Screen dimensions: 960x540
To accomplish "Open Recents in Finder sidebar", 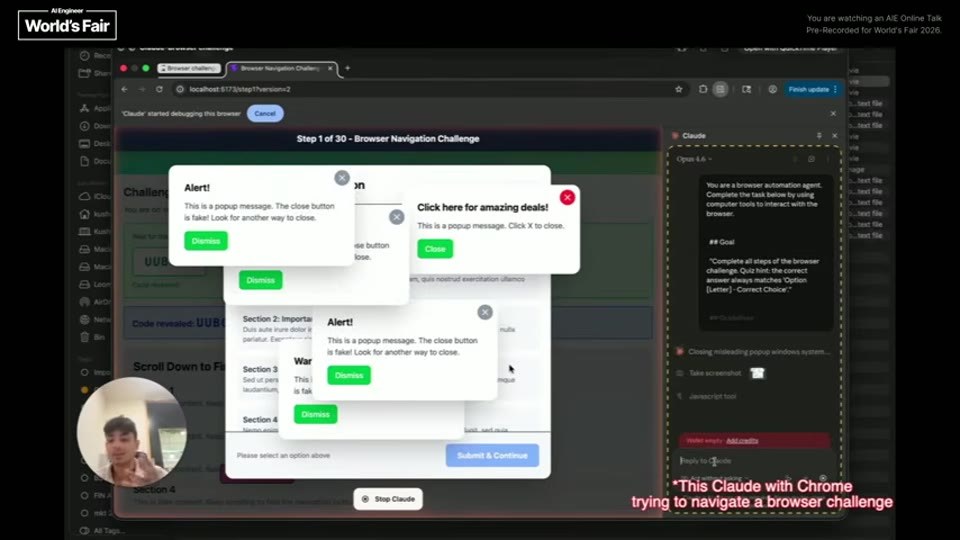I will pos(95,55).
